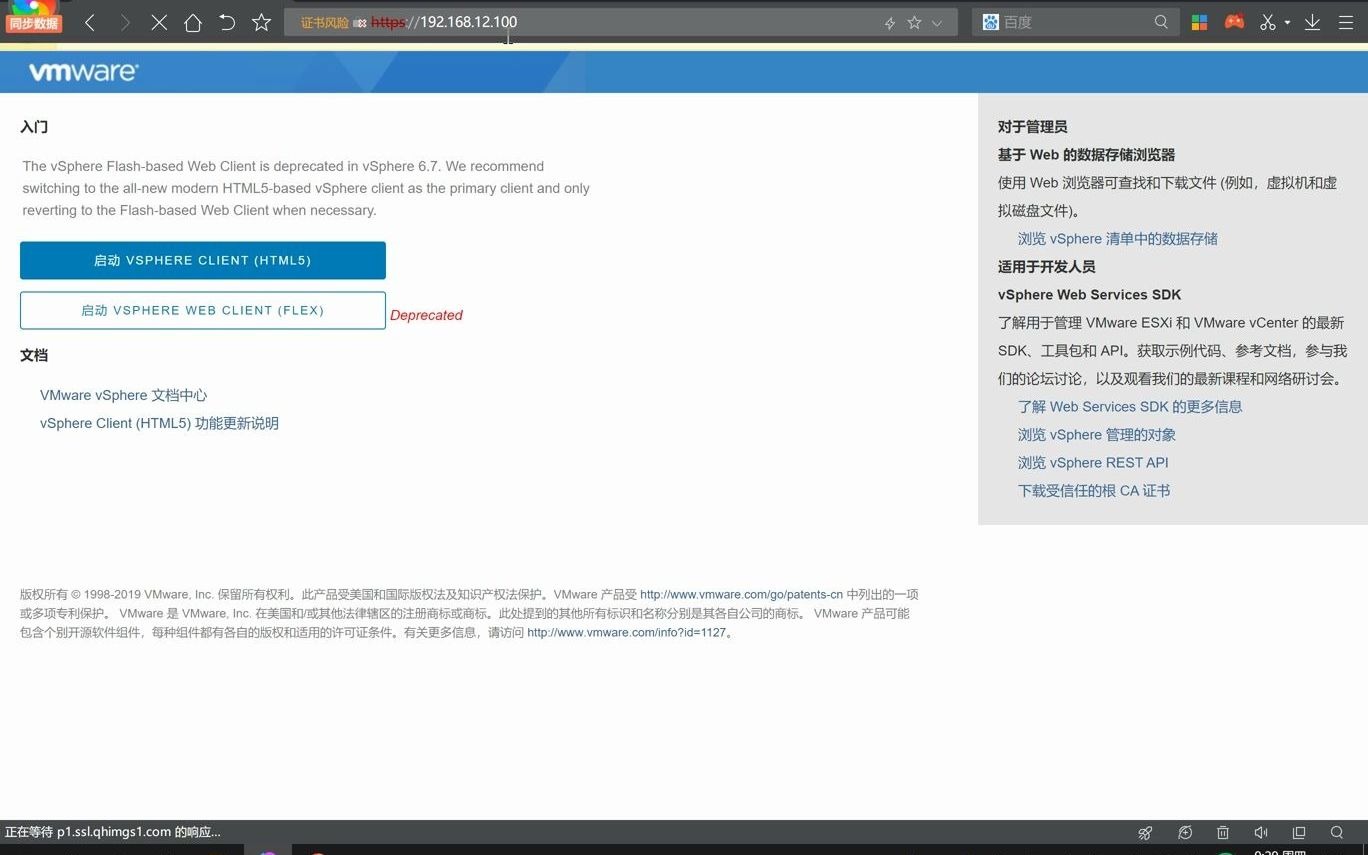Click the 证书风险 certificate warning label
Viewport: 1368px width, 855px height.
325,22
